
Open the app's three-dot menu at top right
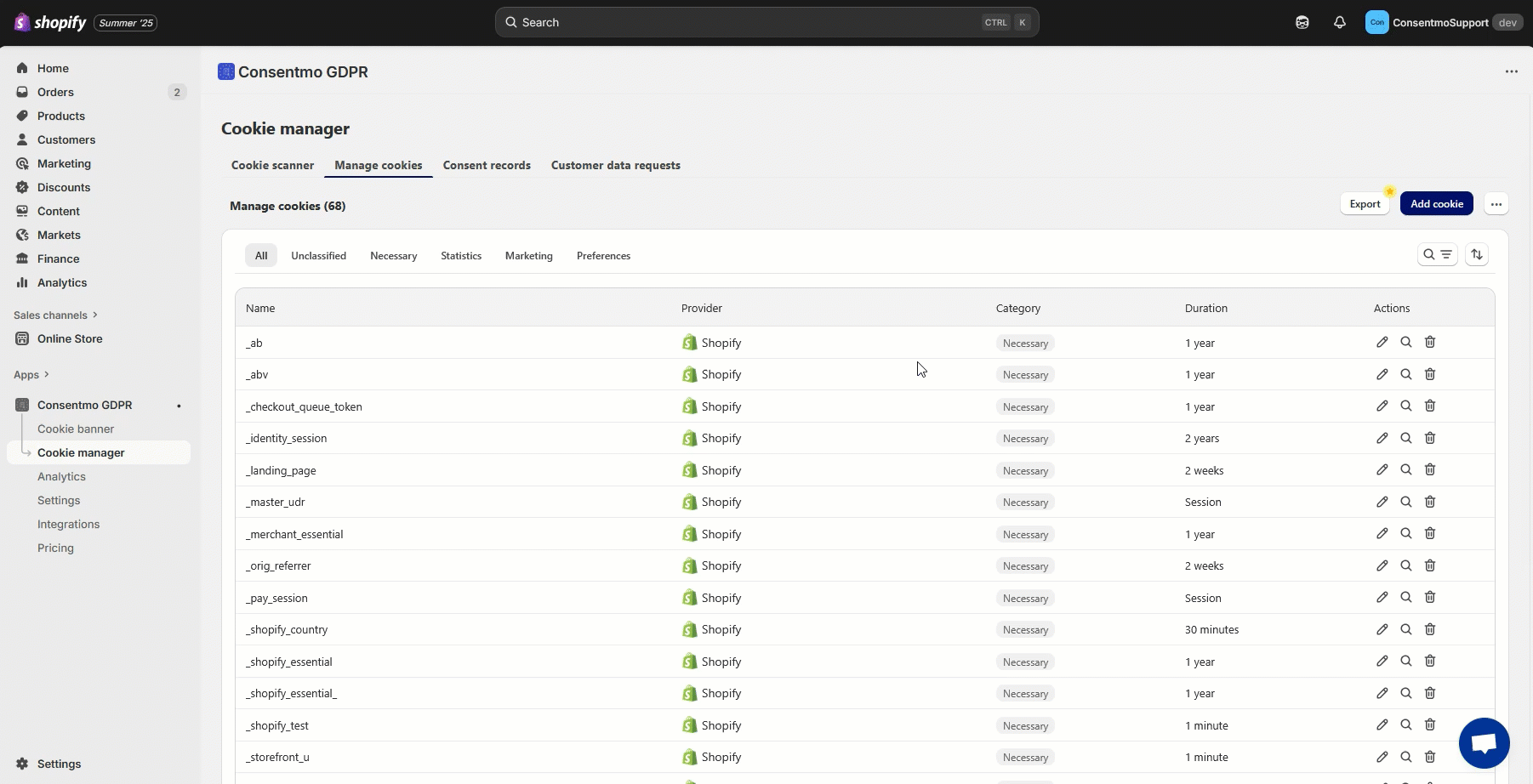(1512, 71)
